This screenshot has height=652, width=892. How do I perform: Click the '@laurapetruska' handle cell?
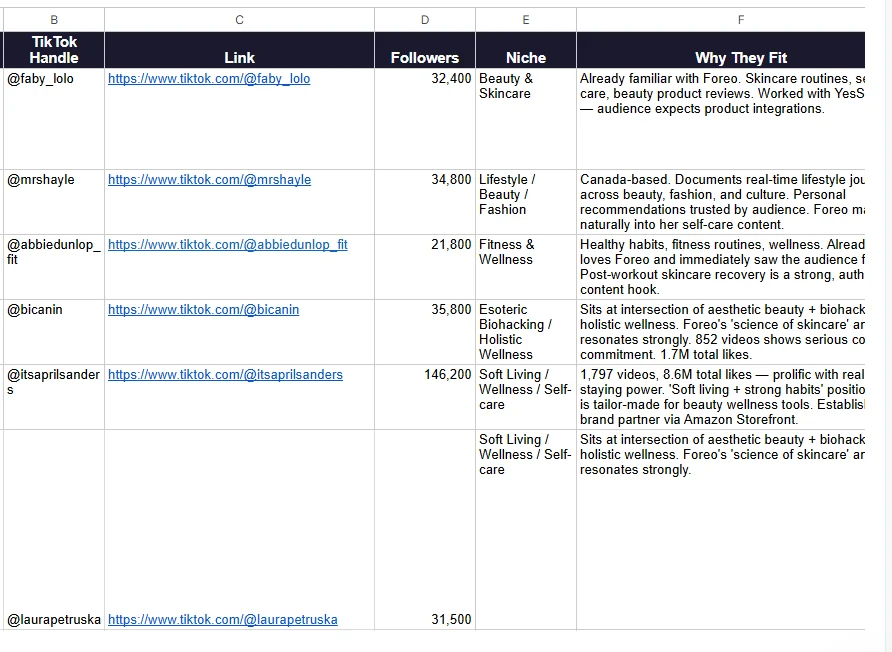coord(54,530)
